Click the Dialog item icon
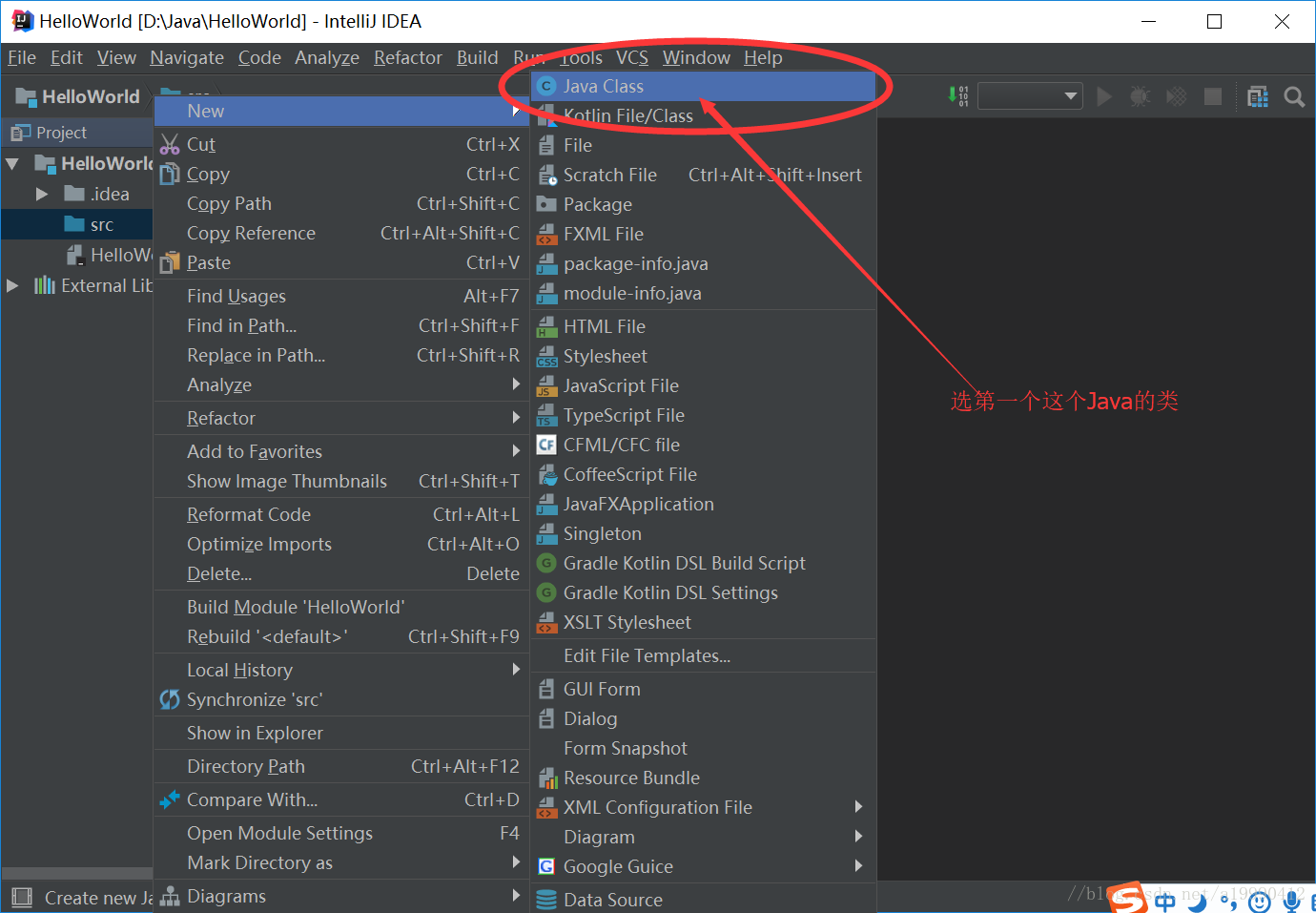Viewport: 1316px width, 913px height. click(x=546, y=718)
